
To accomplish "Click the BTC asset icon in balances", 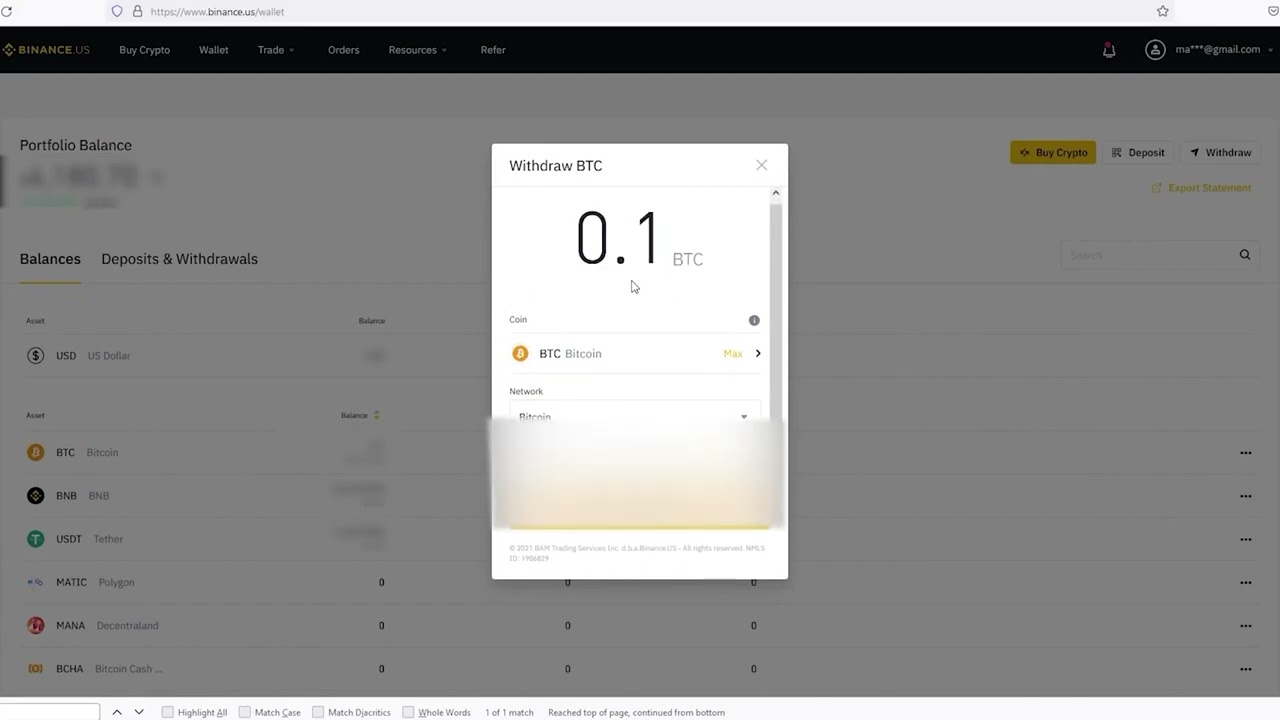I will pos(36,452).
